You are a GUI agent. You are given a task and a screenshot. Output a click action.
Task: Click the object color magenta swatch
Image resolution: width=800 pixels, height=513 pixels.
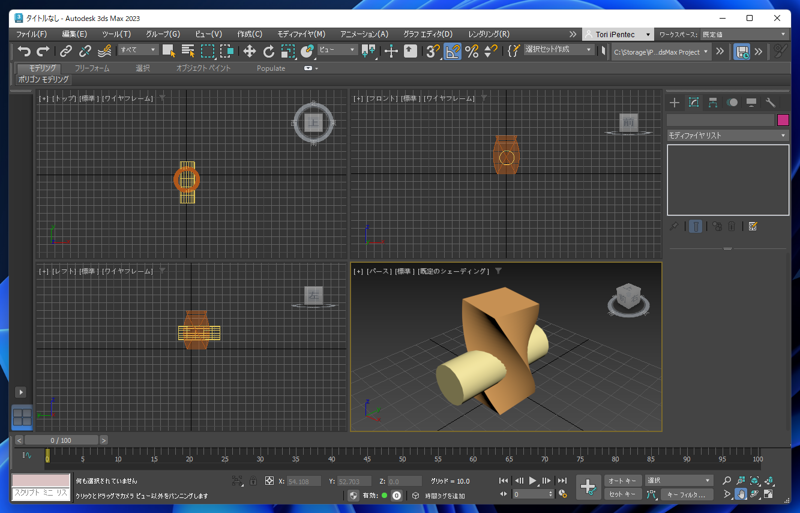(783, 120)
